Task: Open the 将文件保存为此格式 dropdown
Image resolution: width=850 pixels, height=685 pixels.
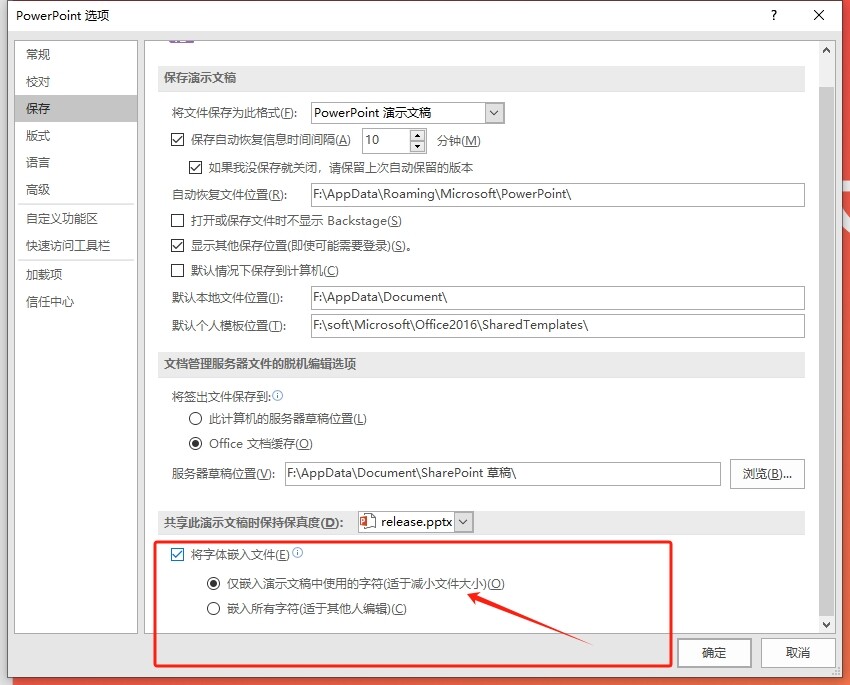Action: click(x=494, y=113)
